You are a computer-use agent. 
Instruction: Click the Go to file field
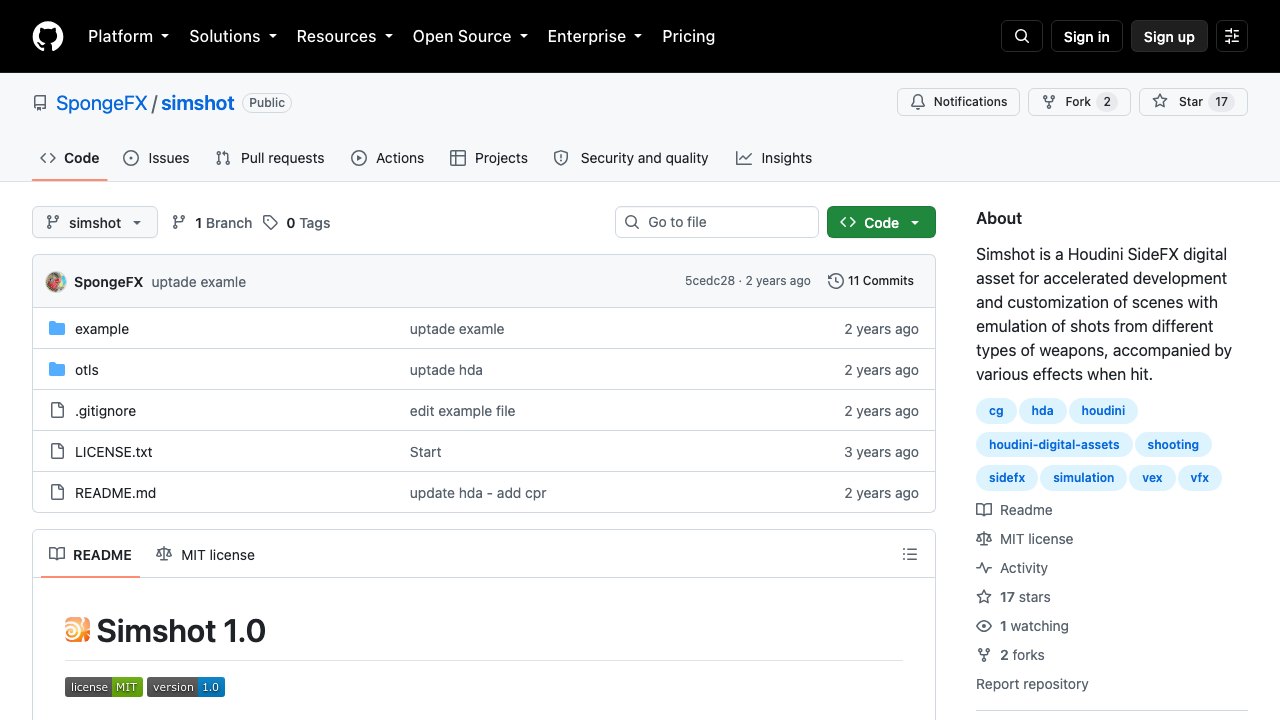717,222
